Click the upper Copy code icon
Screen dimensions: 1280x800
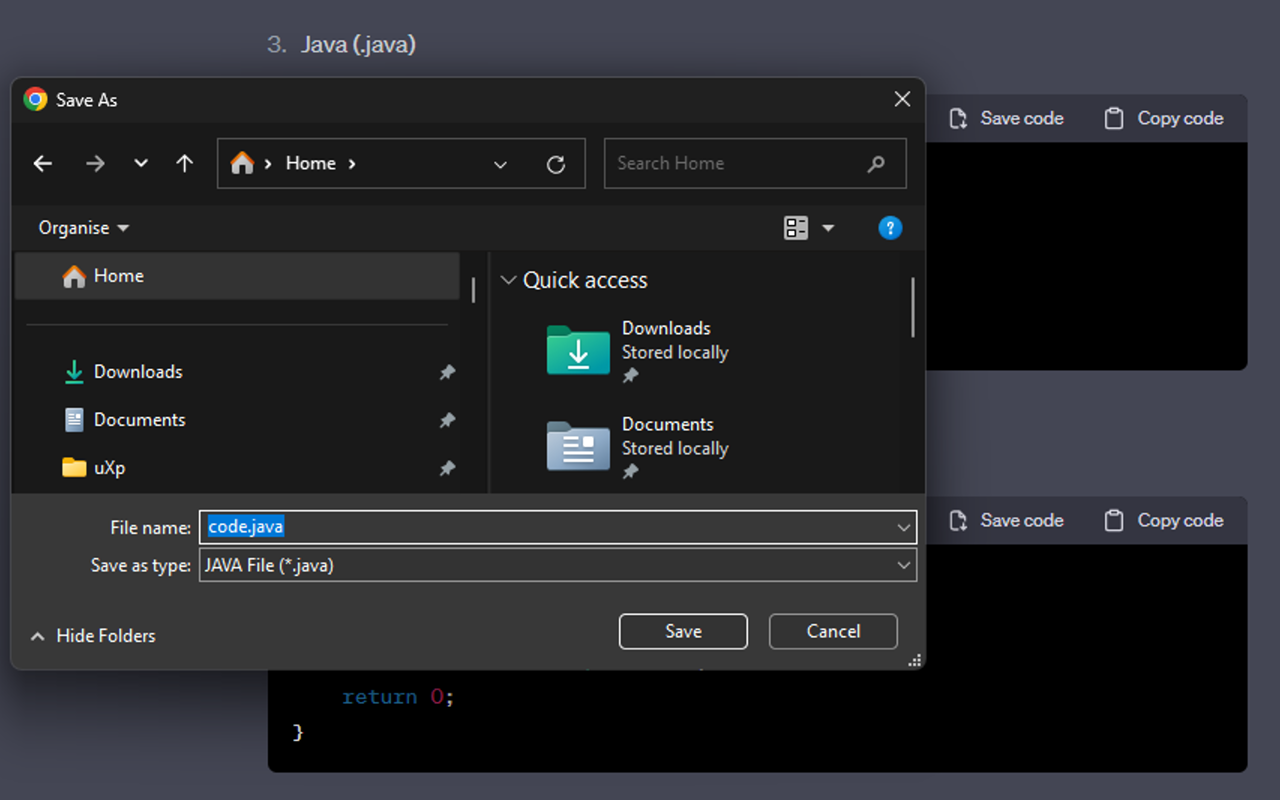[1113, 118]
